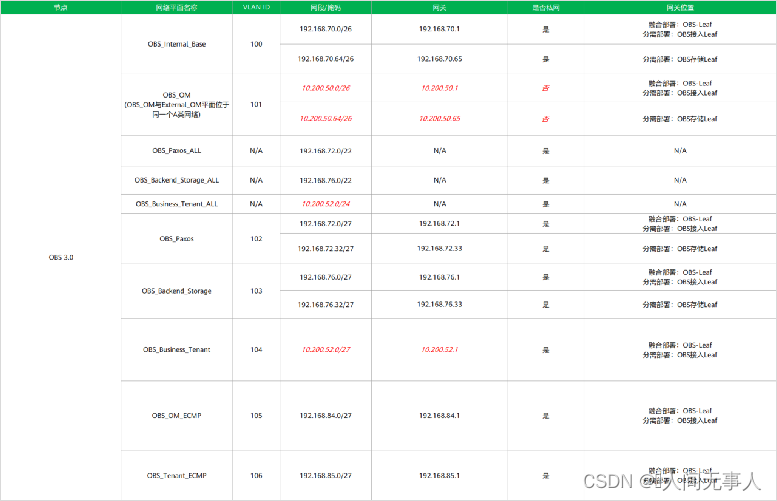Click the subnet 192.168.84.0/27 cell
This screenshot has width=777, height=501.
click(x=326, y=416)
